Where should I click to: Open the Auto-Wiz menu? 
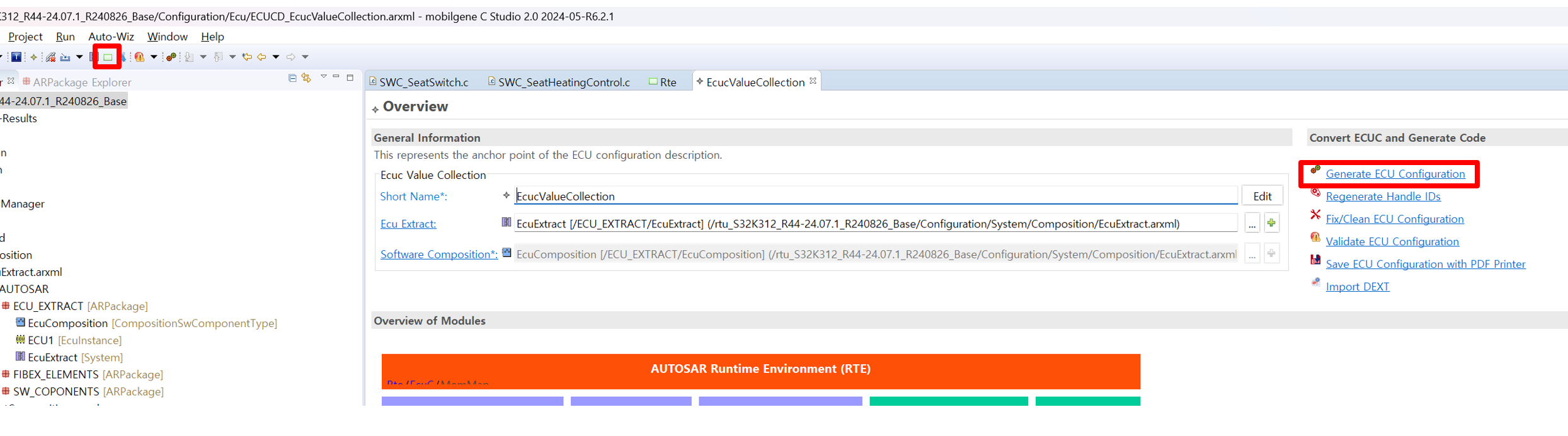111,37
